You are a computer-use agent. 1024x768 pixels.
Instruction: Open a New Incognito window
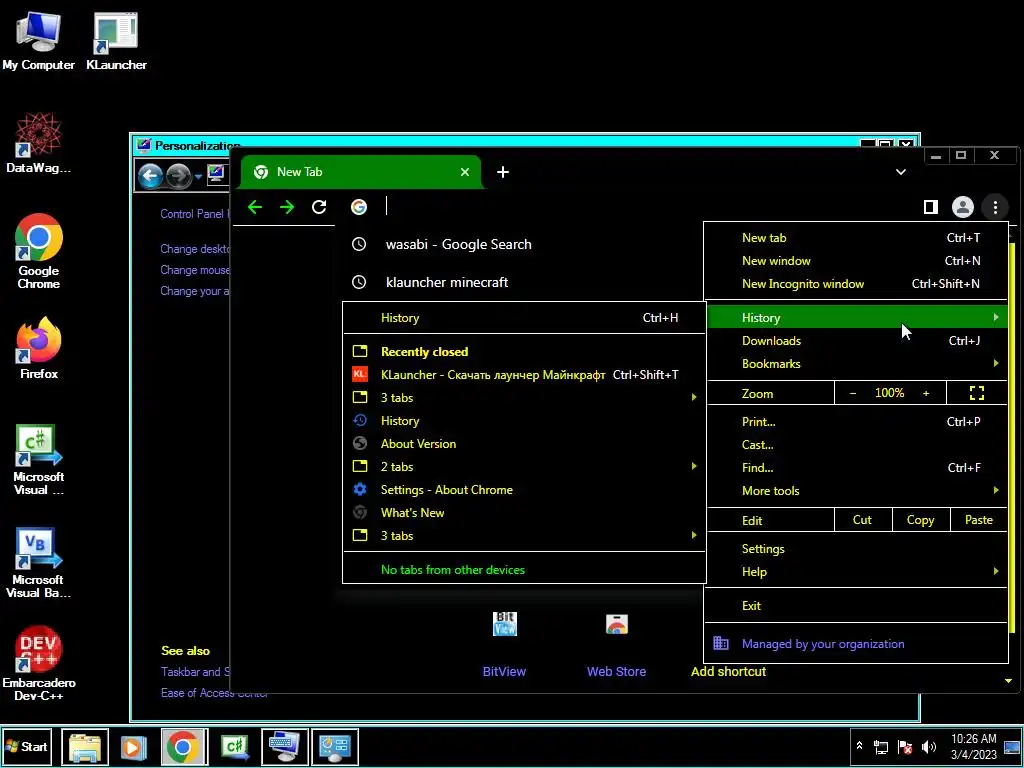(x=857, y=283)
